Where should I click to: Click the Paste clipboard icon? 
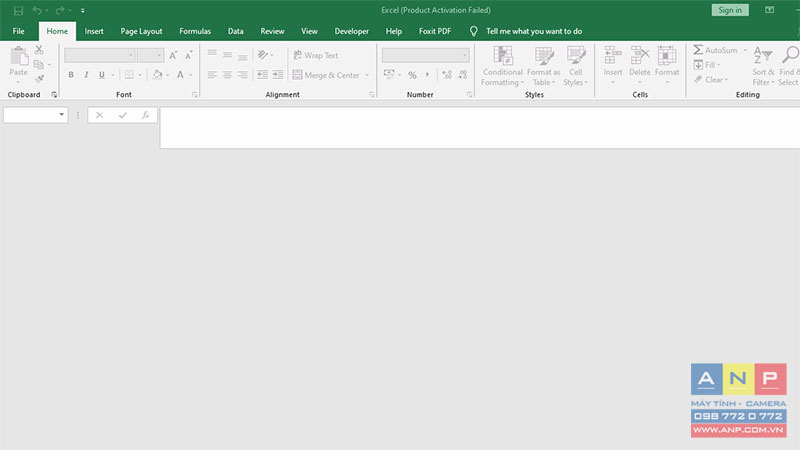19,56
